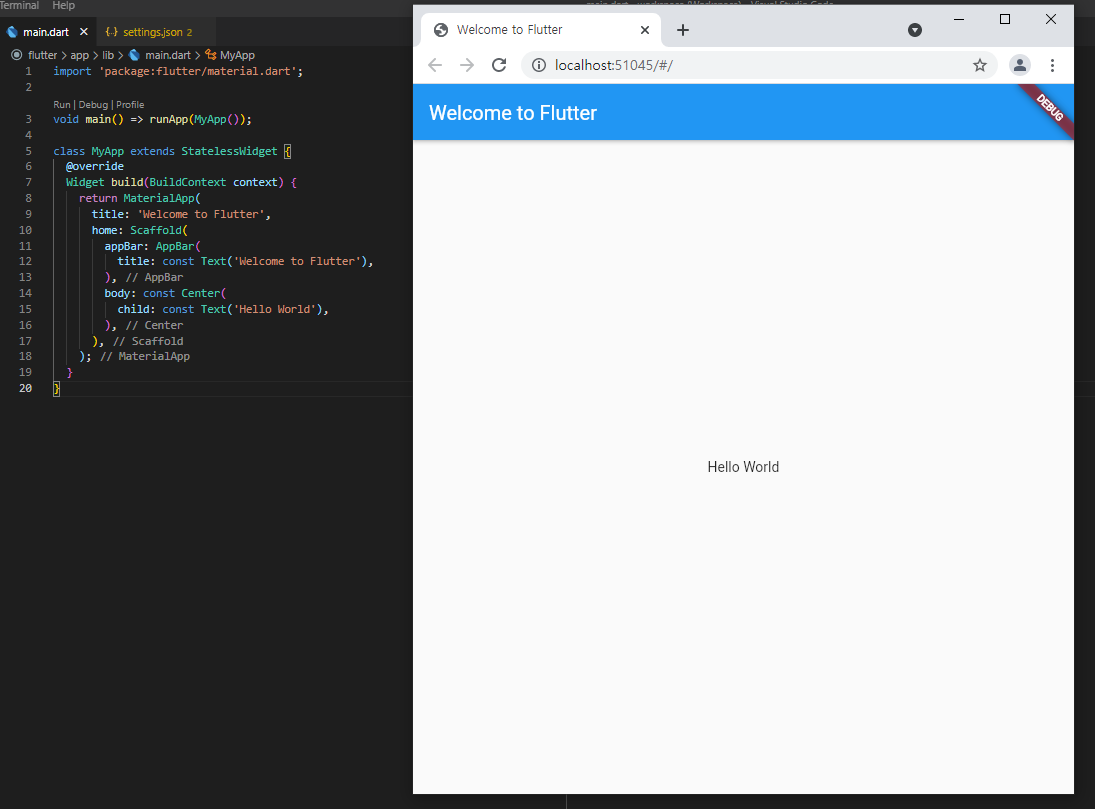This screenshot has width=1095, height=809.
Task: Minimize the Chrome window
Action: [959, 20]
